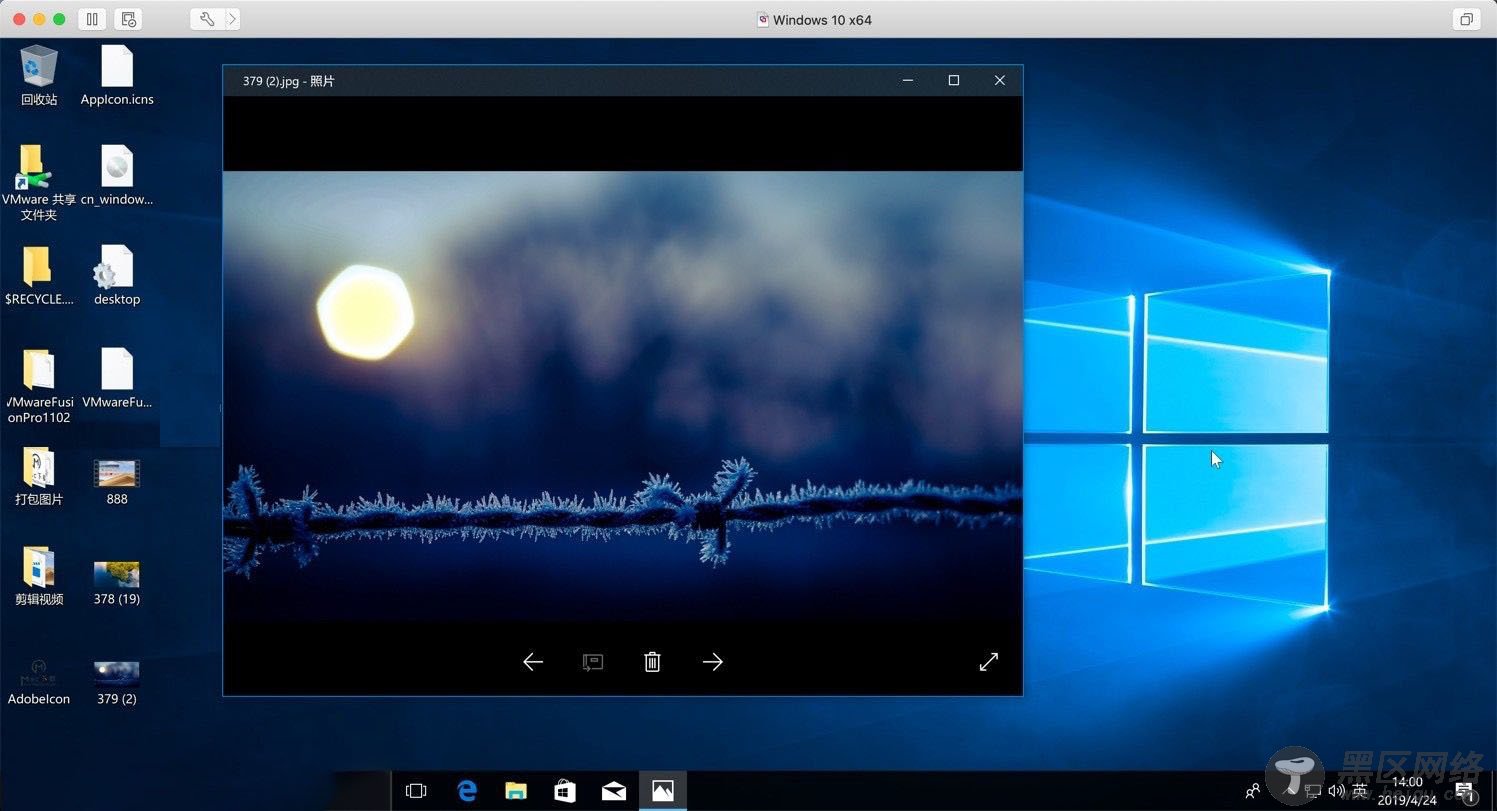Screen dimensions: 1497x811
Task: Delete the current photo with trash icon
Action: 652,662
